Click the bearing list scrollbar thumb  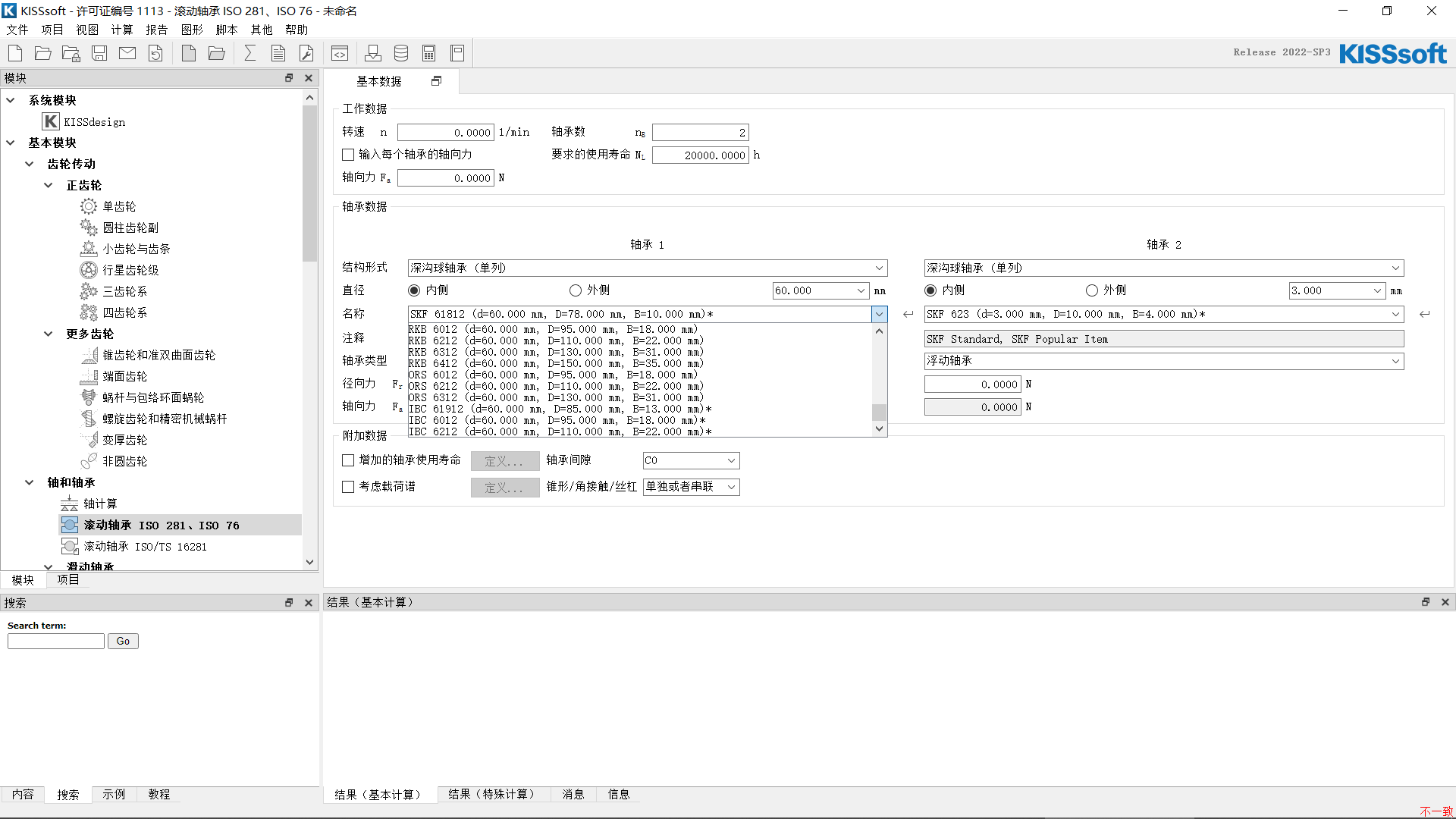(x=880, y=413)
